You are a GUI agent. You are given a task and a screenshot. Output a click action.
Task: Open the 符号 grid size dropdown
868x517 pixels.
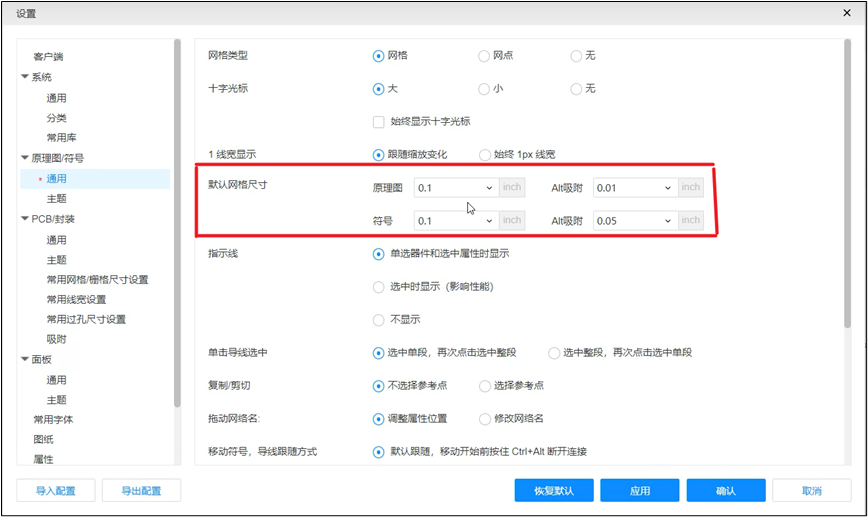[x=456, y=221]
